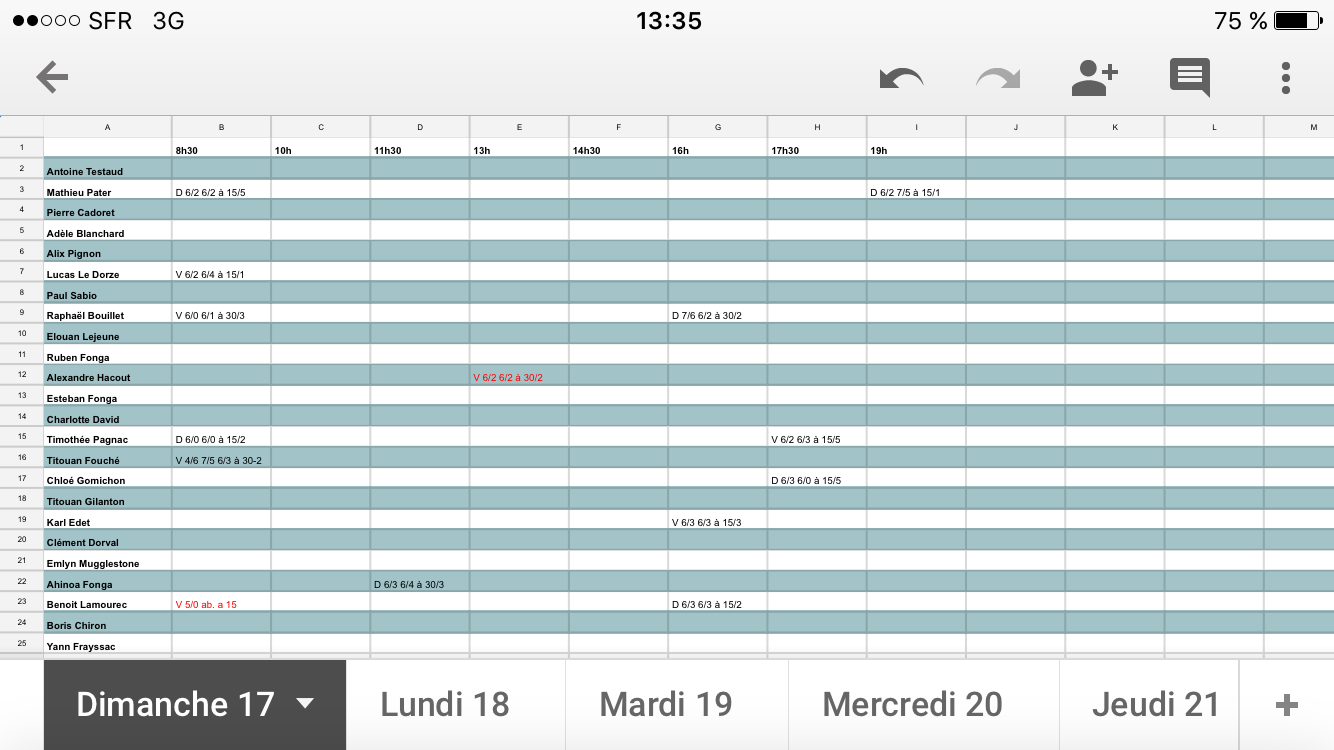The height and width of the screenshot is (750, 1334).
Task: Tap the back arrow icon
Action: 52,77
